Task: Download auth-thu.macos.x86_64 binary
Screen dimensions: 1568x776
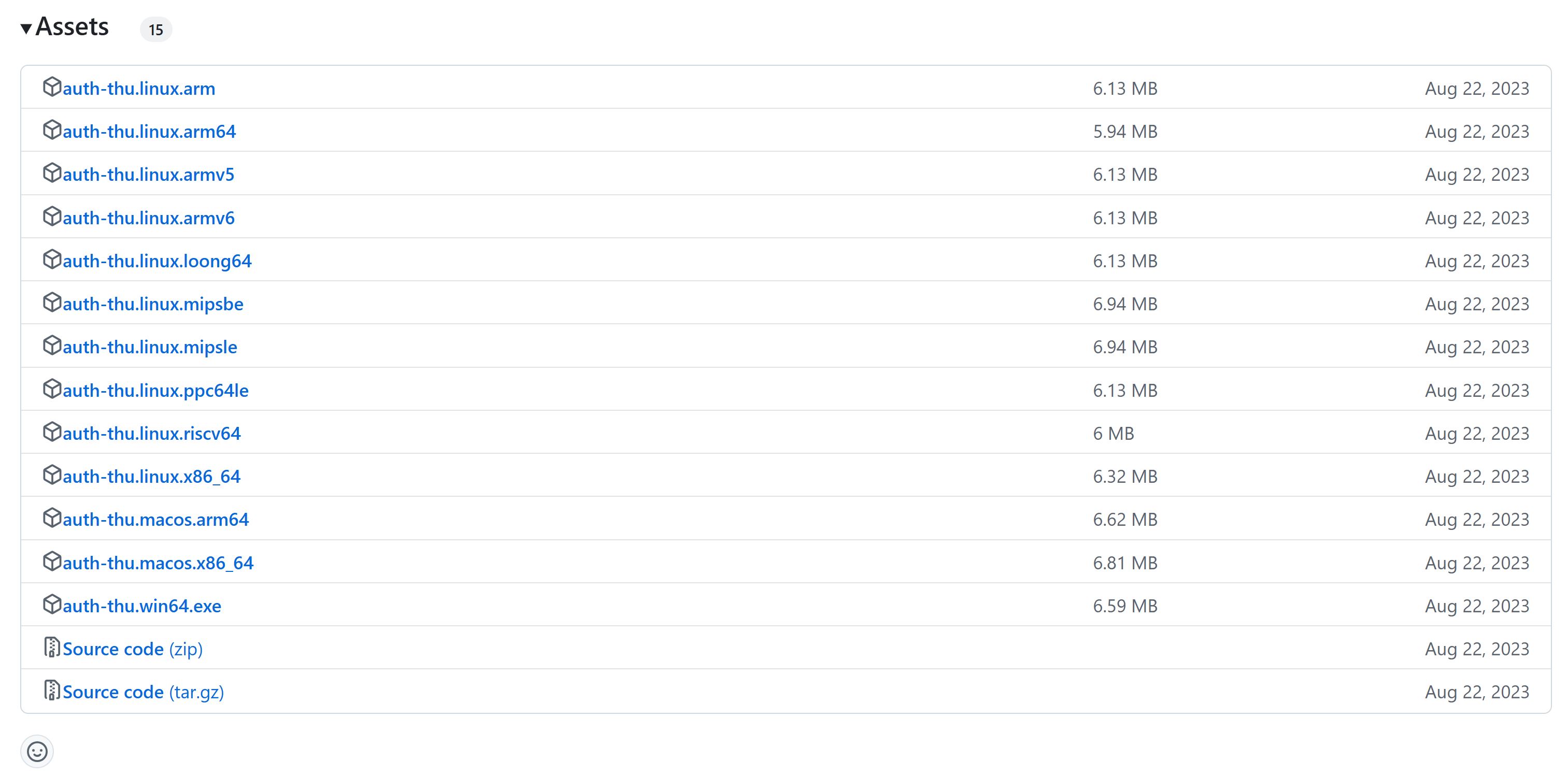Action: [x=158, y=563]
